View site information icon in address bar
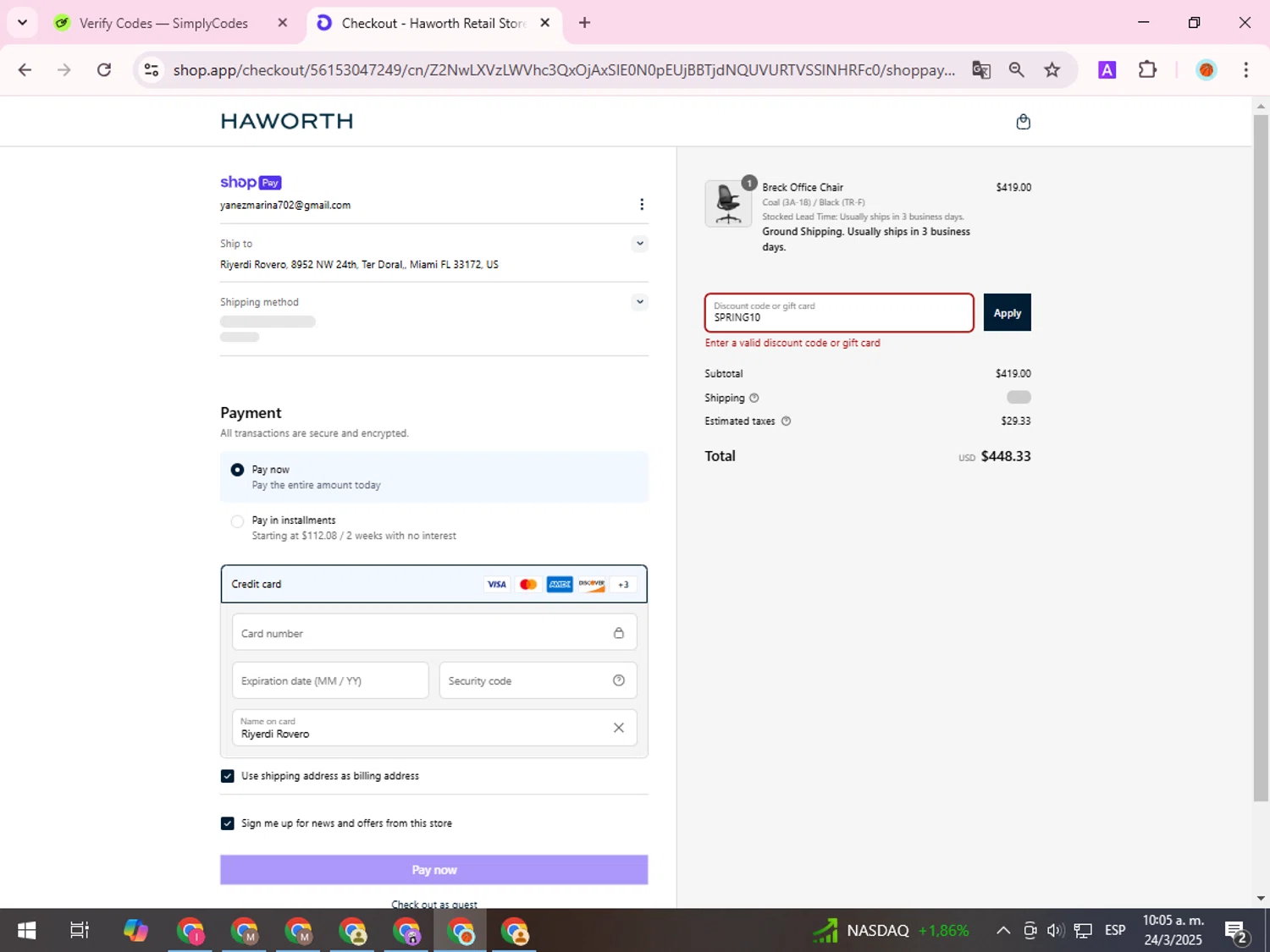This screenshot has height=952, width=1270. (x=152, y=70)
